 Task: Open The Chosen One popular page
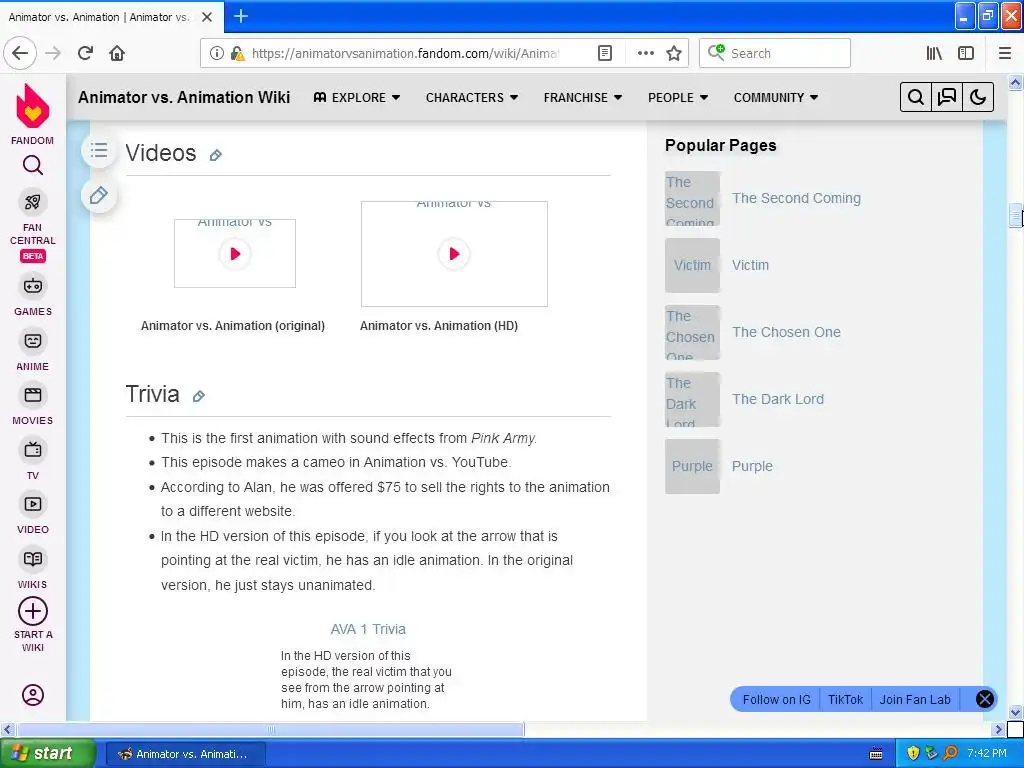(786, 332)
